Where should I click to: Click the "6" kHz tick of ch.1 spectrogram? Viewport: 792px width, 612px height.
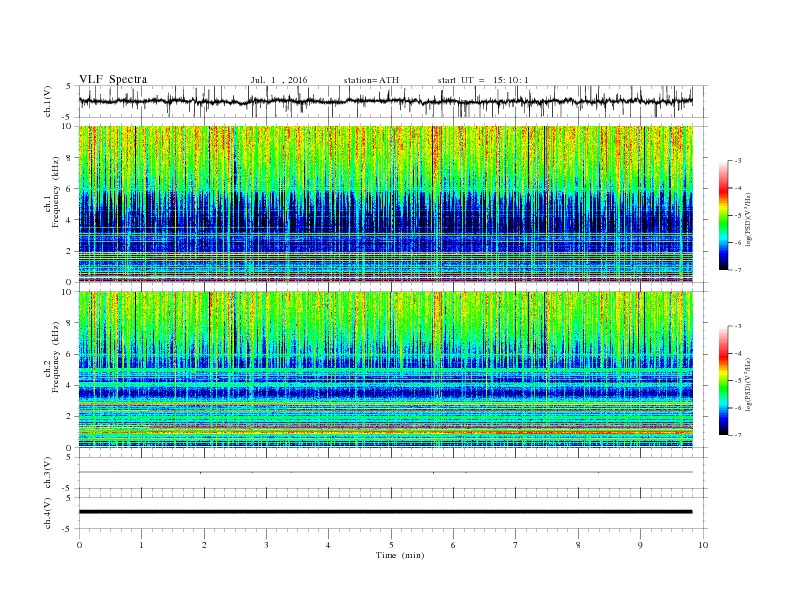70,189
